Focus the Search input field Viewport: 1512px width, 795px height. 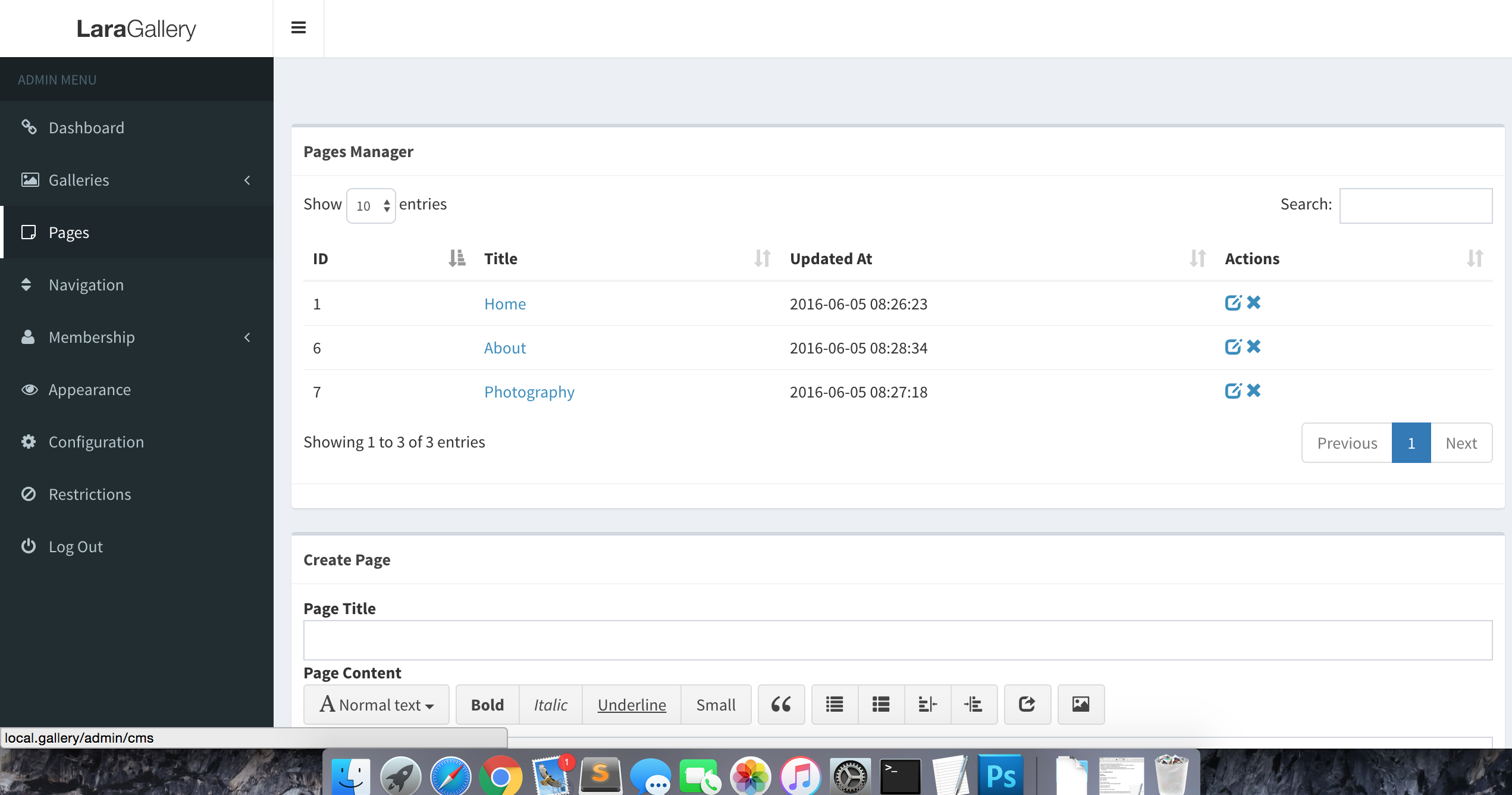point(1416,206)
